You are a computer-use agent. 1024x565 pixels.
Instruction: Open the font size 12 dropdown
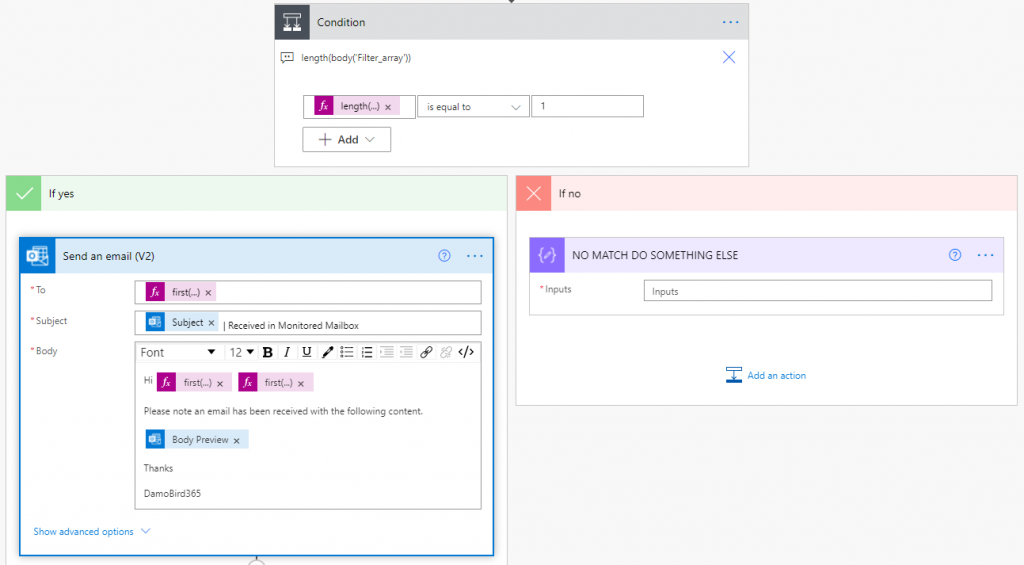click(241, 352)
